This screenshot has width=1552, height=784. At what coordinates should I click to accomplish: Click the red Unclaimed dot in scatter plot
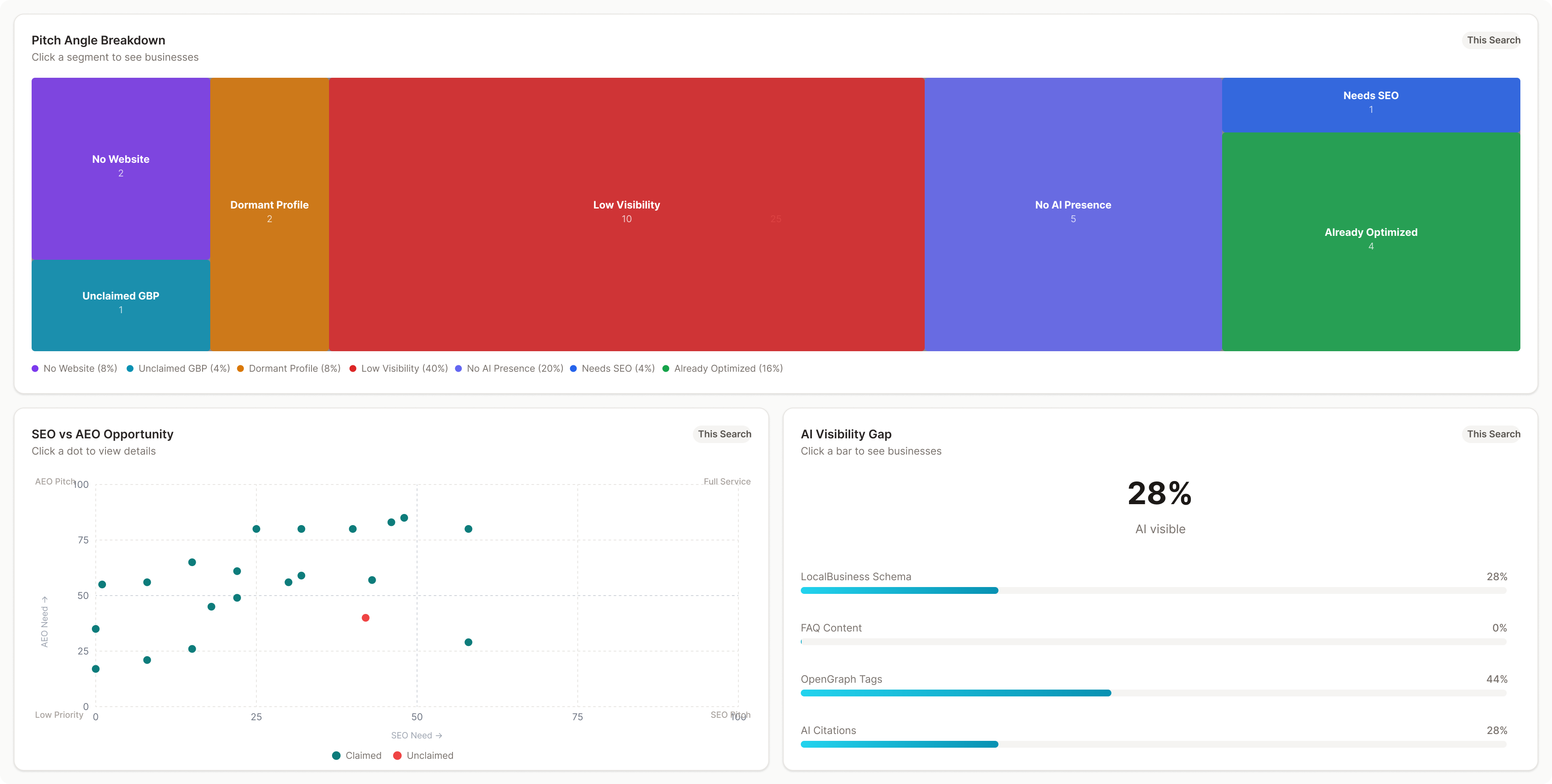click(x=365, y=618)
